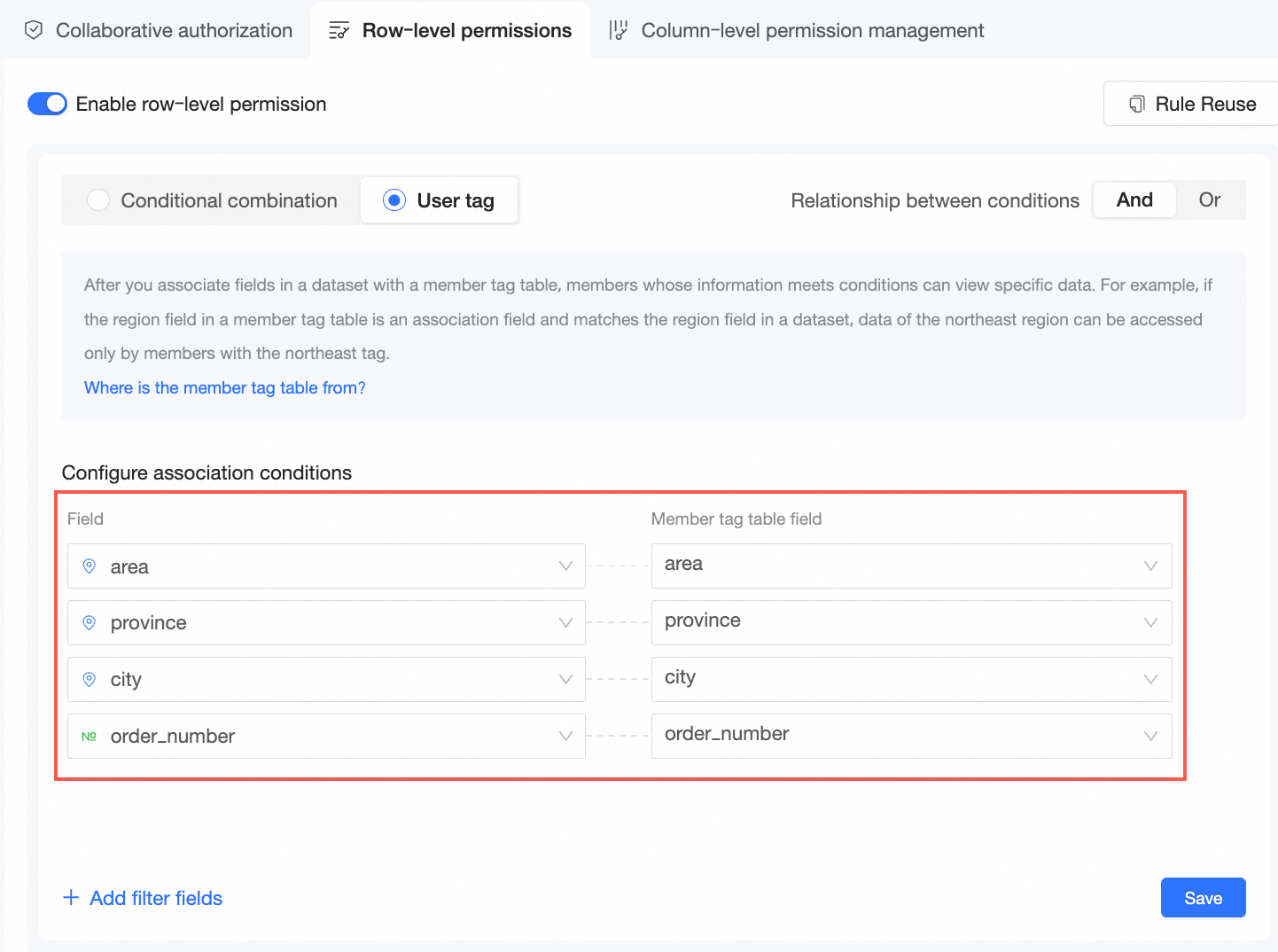Image resolution: width=1278 pixels, height=952 pixels.
Task: Click the Column-level permission management icon
Action: [x=618, y=30]
